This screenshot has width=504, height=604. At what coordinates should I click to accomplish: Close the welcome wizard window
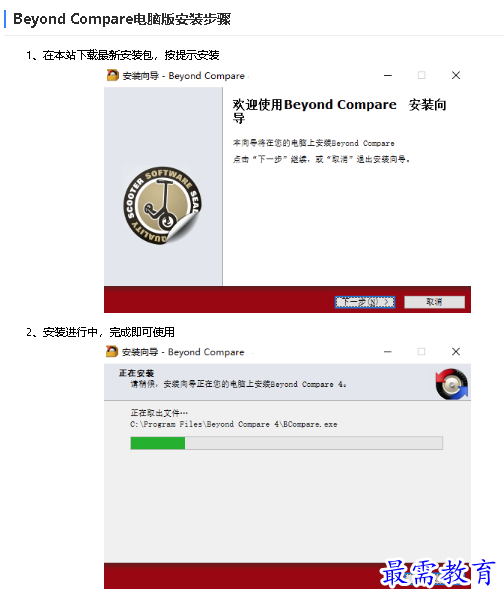pyautogui.click(x=456, y=76)
